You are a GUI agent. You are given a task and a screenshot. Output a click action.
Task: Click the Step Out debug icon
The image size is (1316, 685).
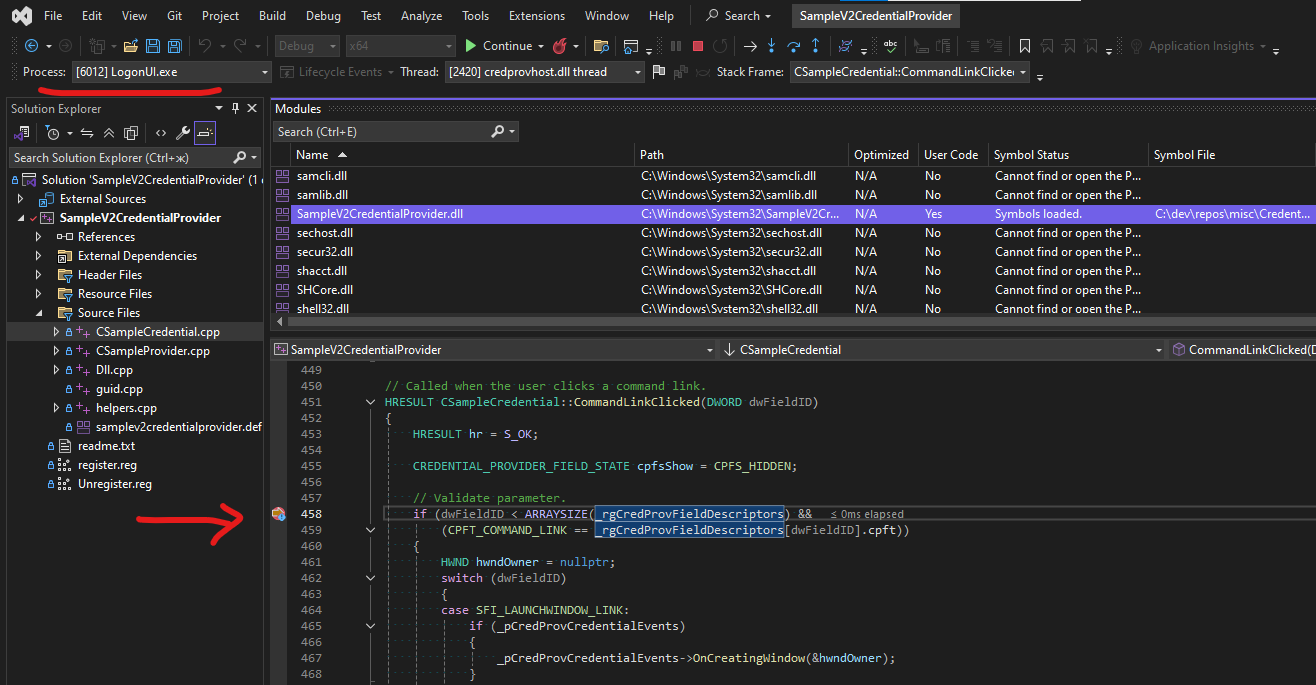click(x=816, y=46)
